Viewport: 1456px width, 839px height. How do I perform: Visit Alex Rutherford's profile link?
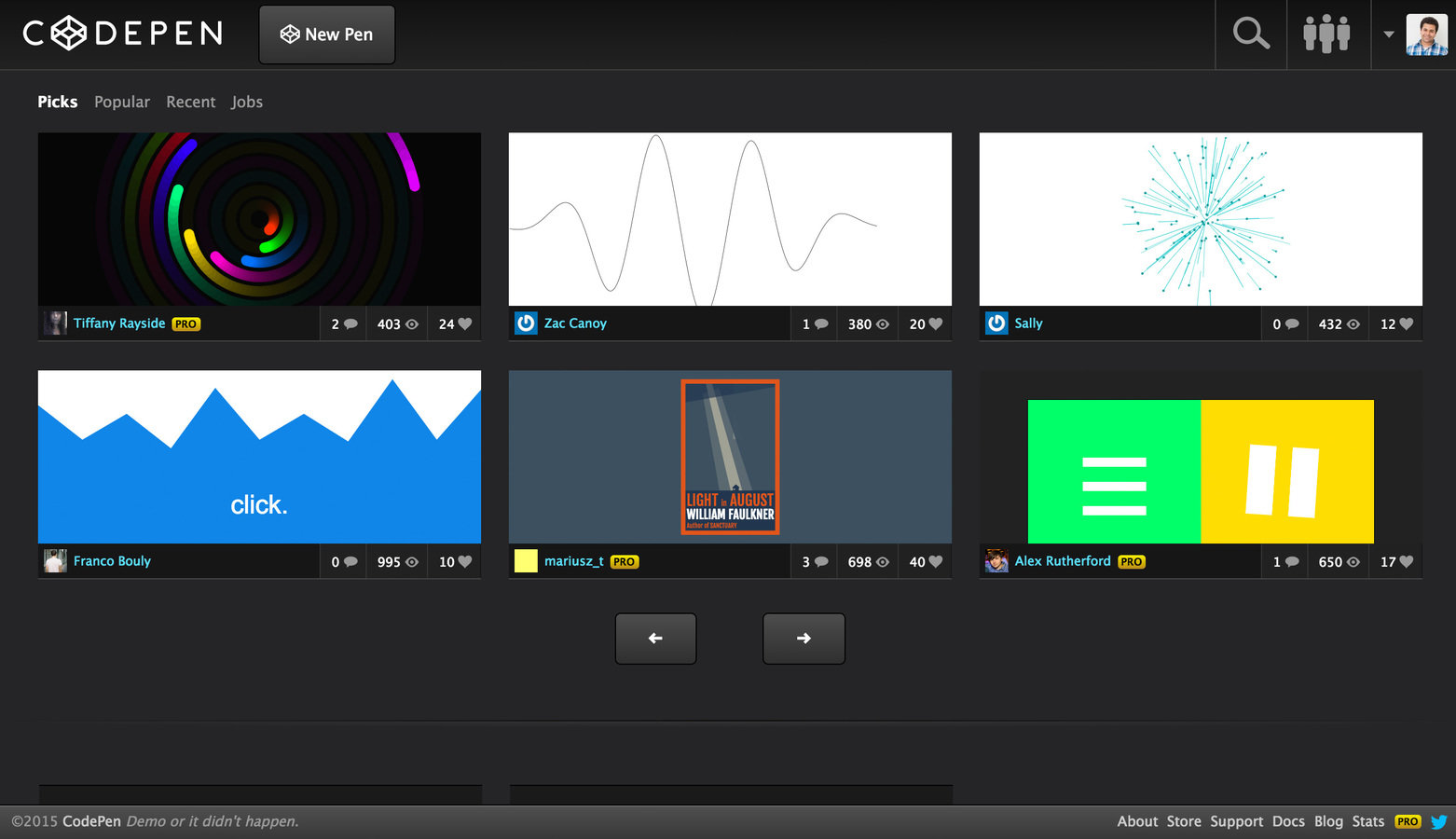coord(1063,561)
